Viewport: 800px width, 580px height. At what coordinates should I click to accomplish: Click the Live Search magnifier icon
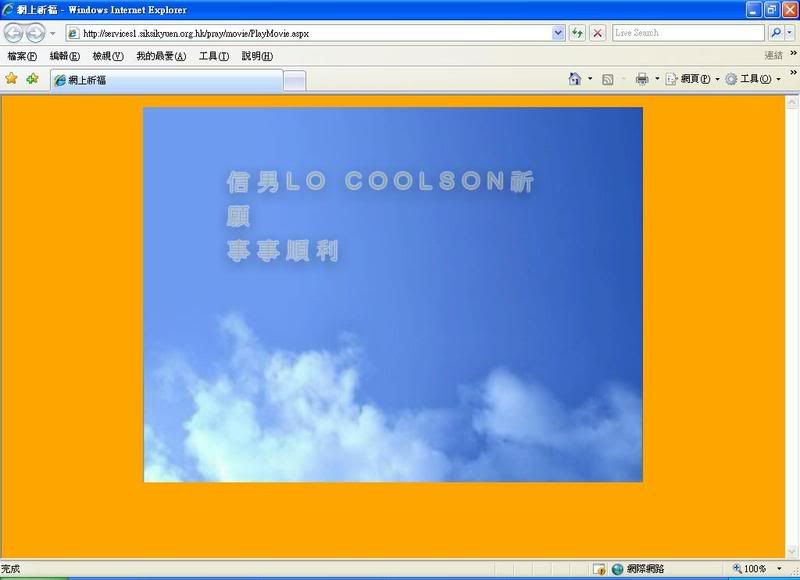(776, 33)
